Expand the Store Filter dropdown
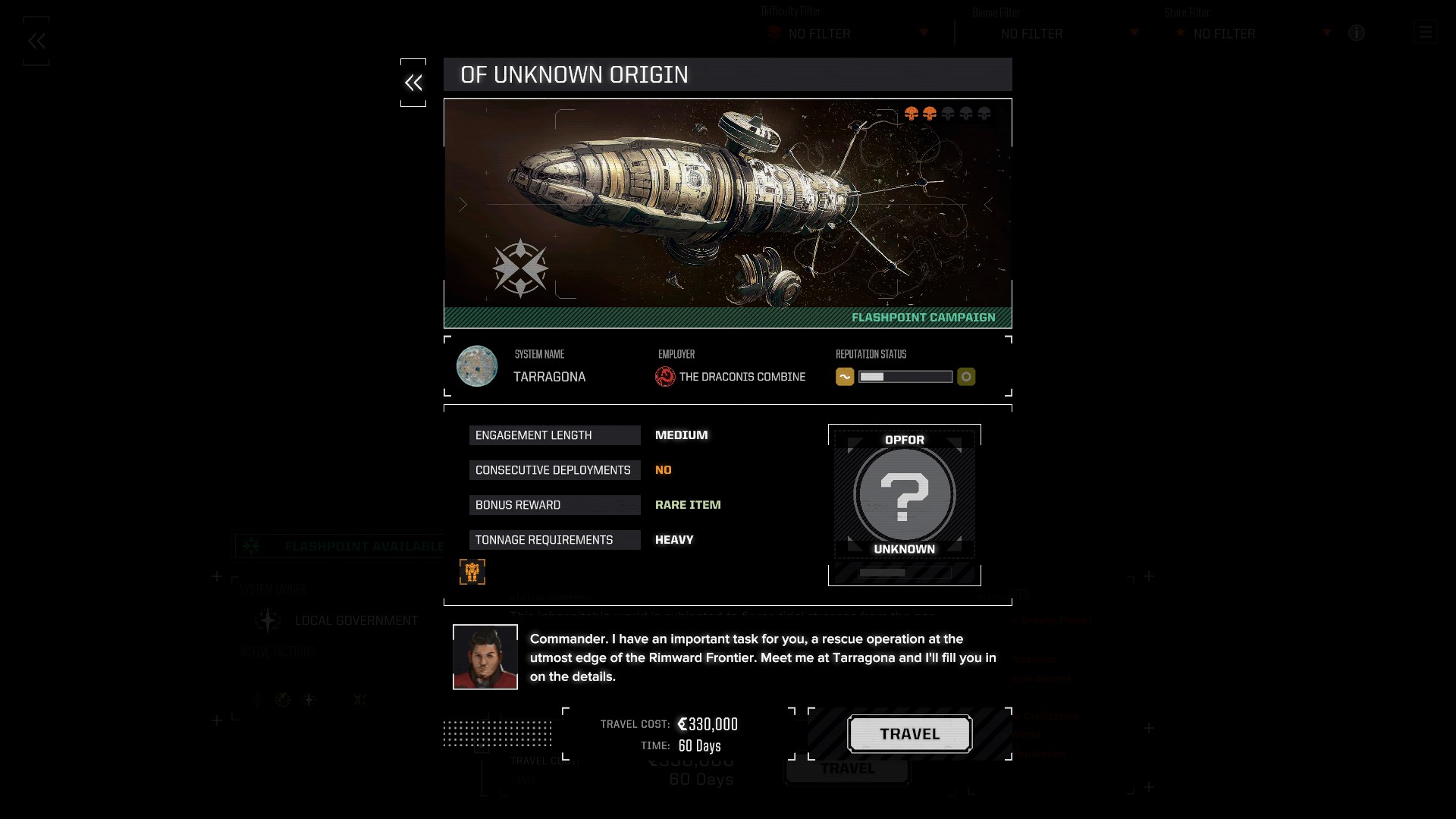Image resolution: width=1456 pixels, height=819 pixels. [x=1251, y=33]
